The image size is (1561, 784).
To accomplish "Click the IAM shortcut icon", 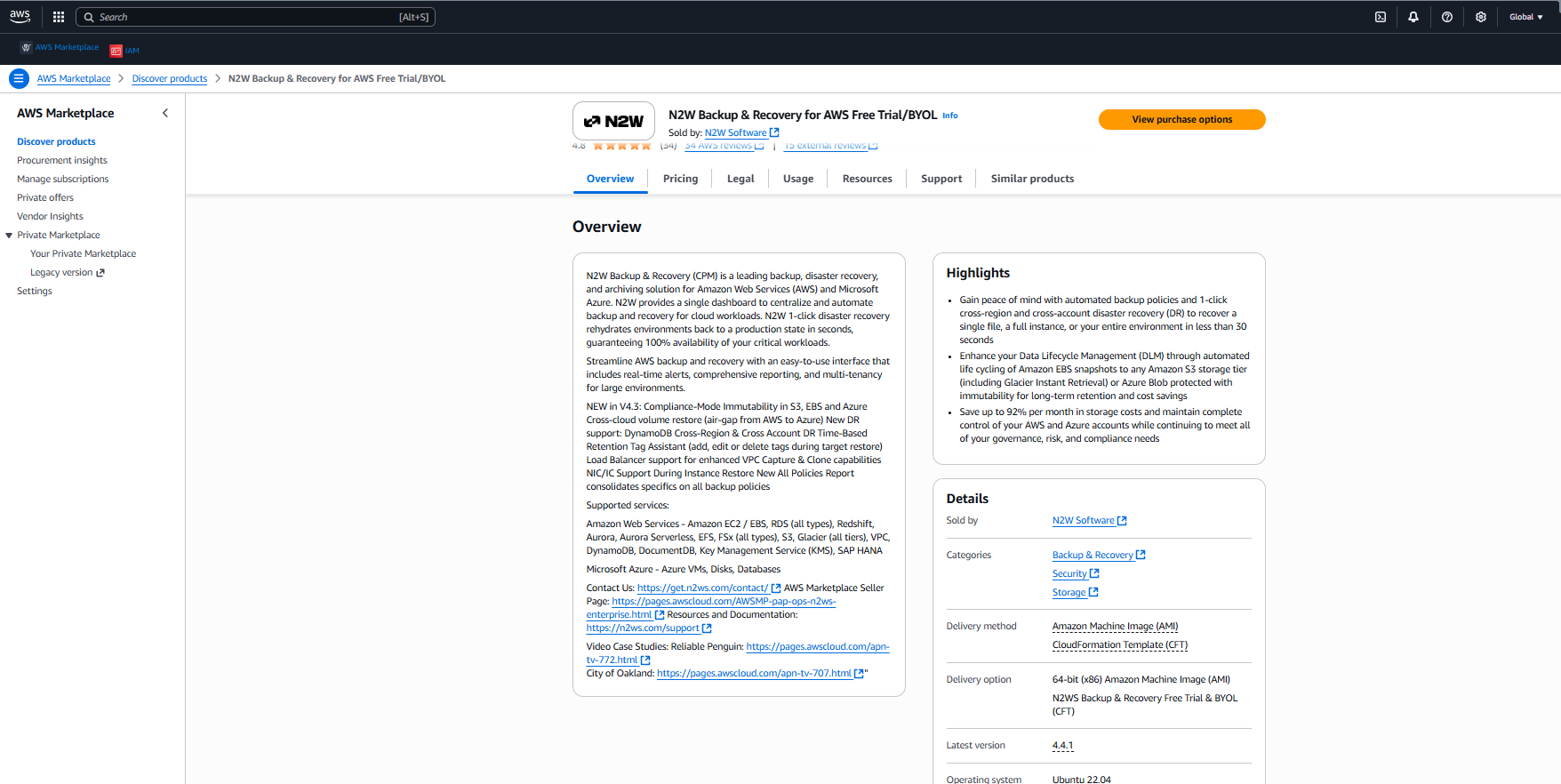I will click(116, 51).
